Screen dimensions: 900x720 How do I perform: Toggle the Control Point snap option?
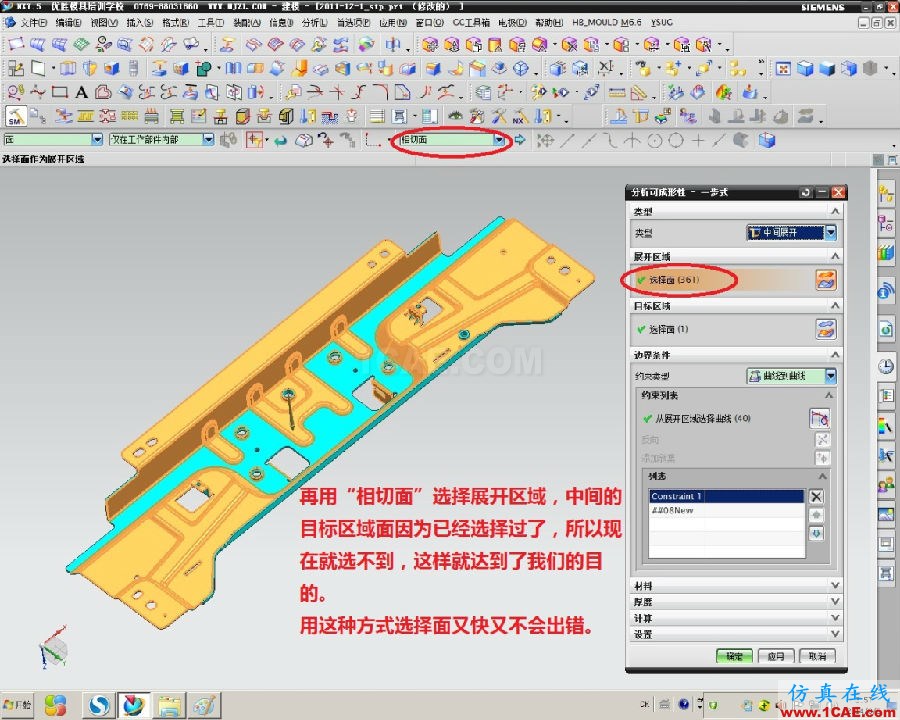[610, 140]
